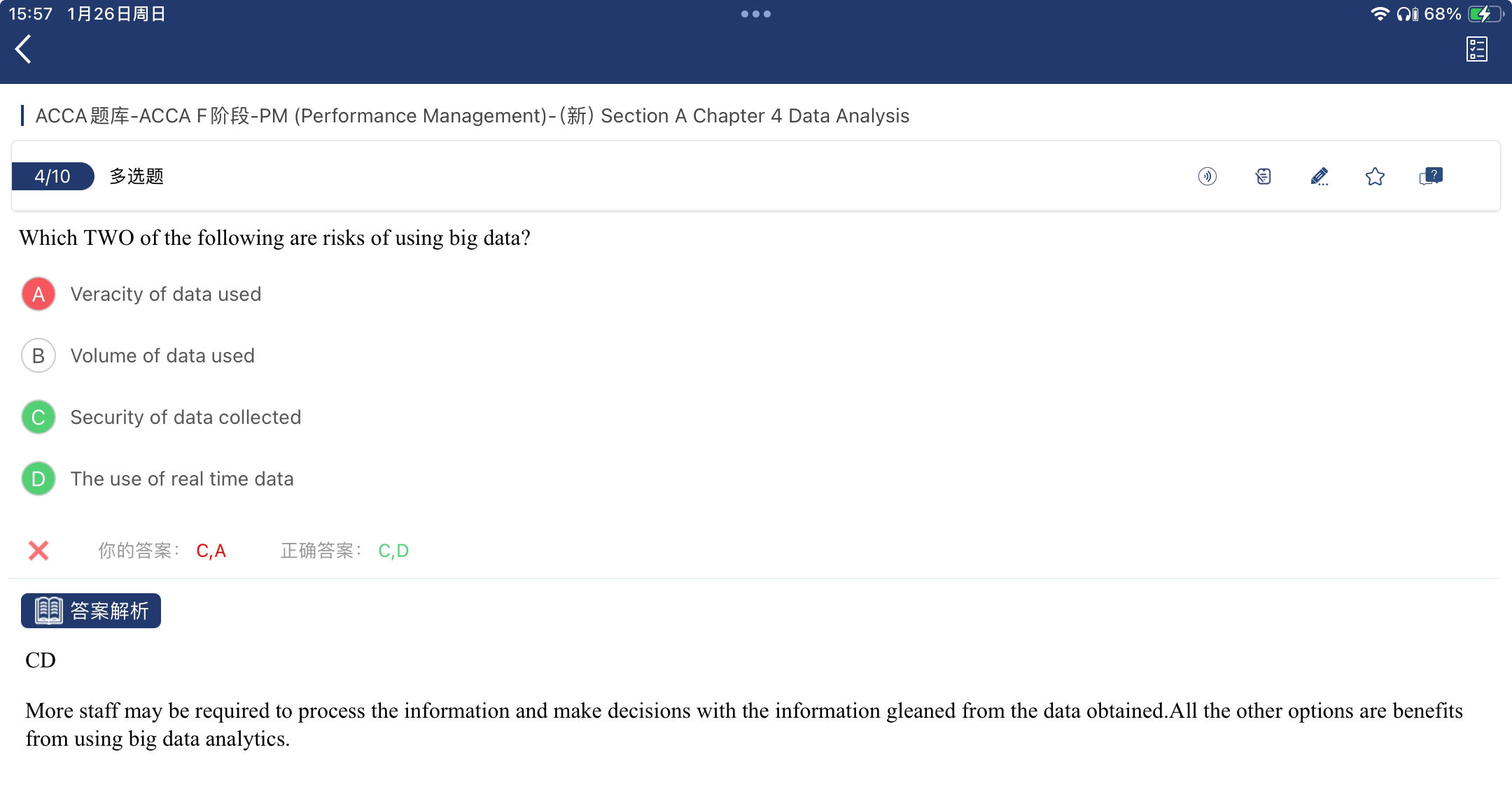Viewport: 1512px width, 808px height.
Task: Tap the three dots multitasking menu
Action: pos(755,14)
